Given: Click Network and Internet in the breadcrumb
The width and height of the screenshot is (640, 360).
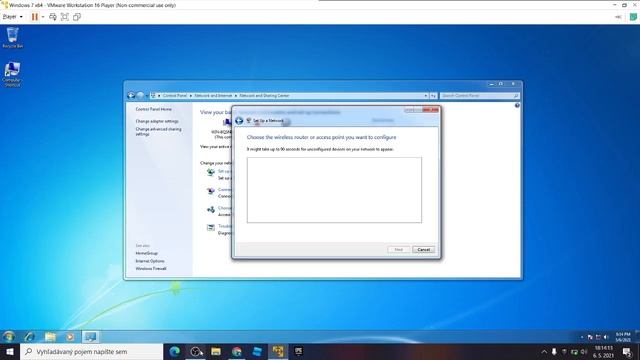Looking at the screenshot, I should tap(213, 96).
